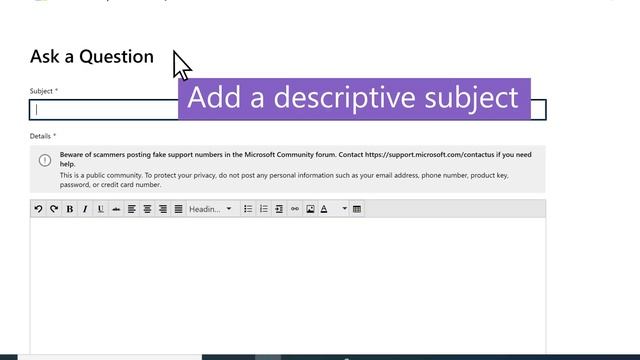Click inside the Details text editor area

[288, 285]
